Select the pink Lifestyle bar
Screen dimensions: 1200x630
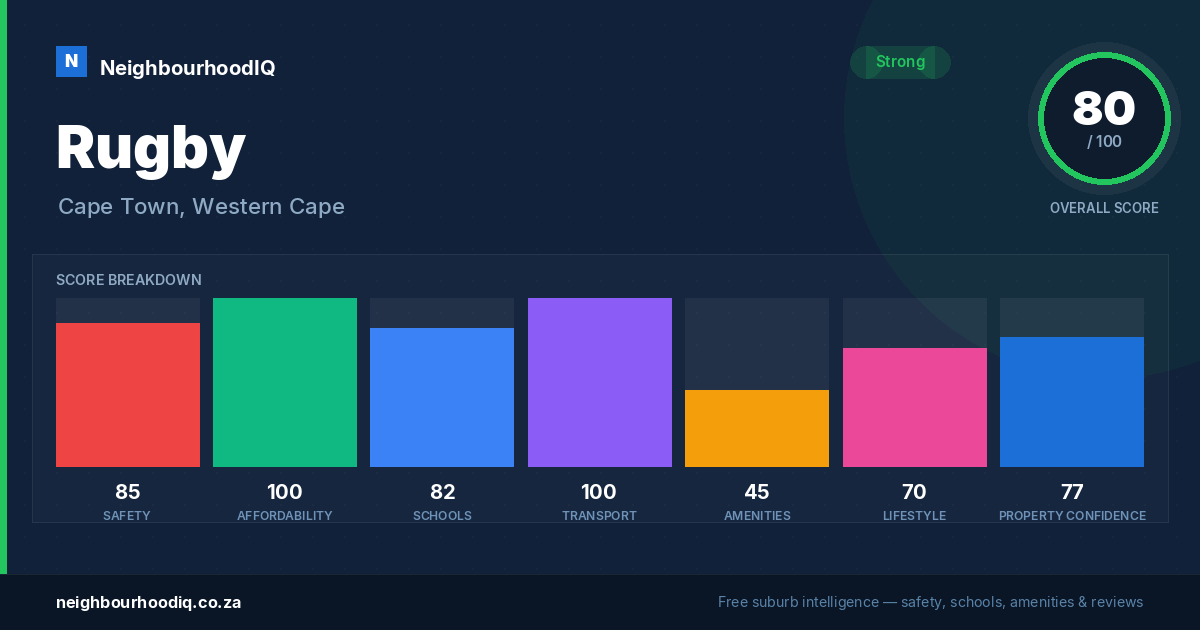pos(915,407)
